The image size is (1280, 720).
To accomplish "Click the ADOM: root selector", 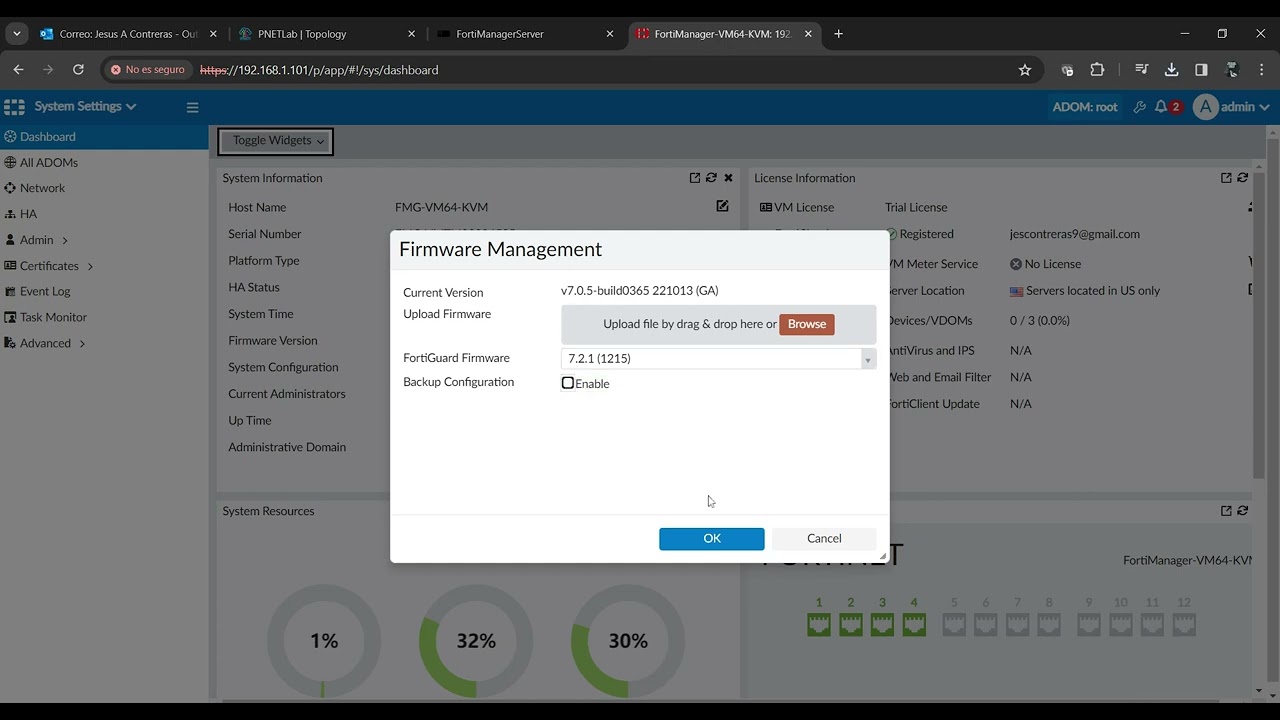I will point(1085,107).
